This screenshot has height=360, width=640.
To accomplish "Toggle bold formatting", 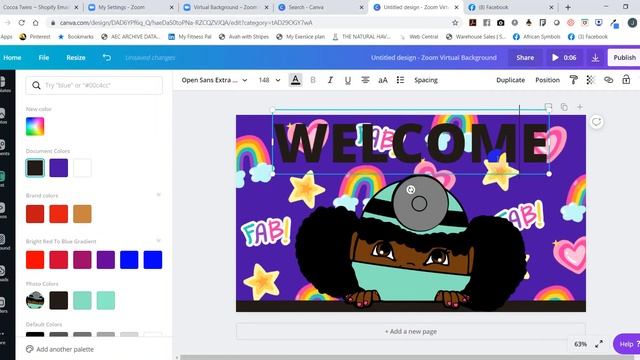I will coord(313,80).
